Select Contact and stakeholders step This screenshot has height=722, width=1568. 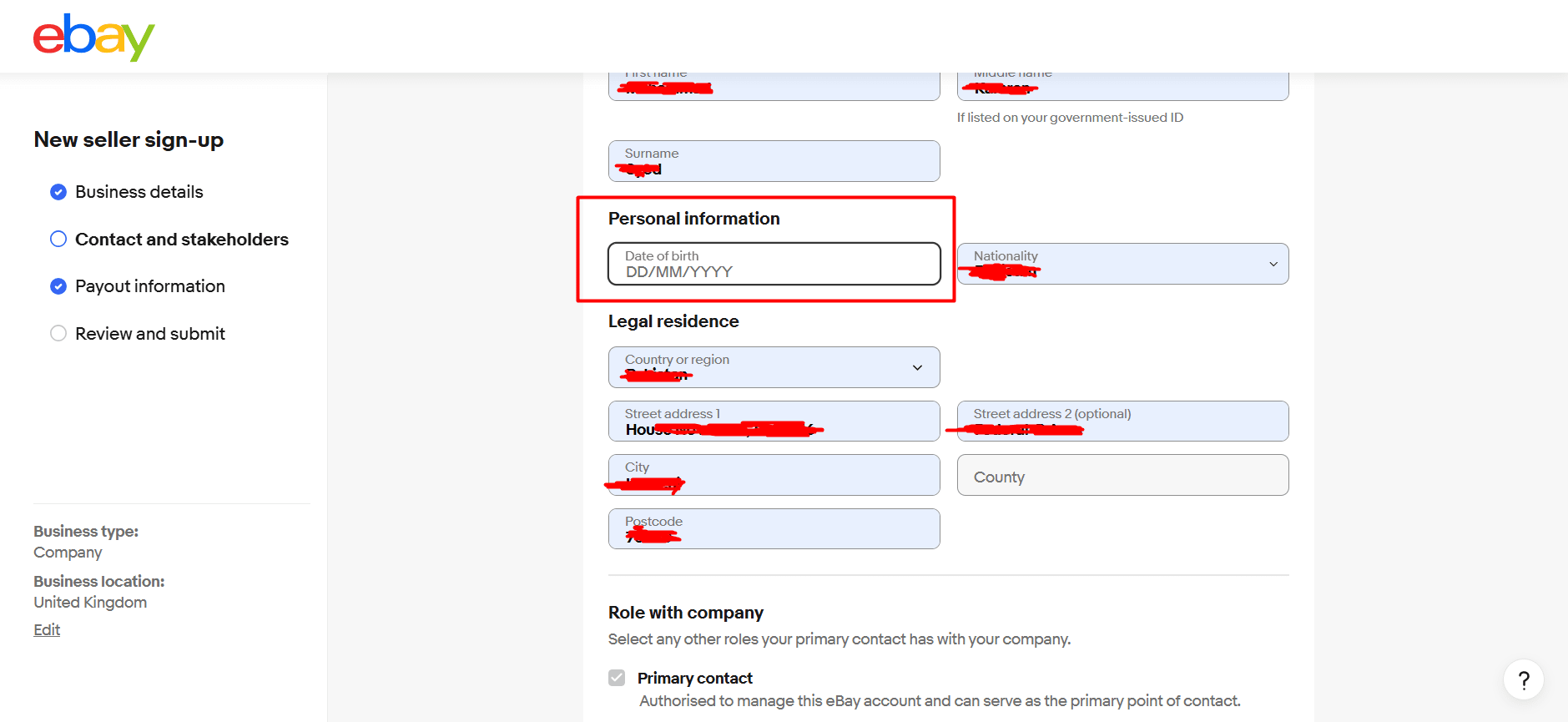point(182,240)
